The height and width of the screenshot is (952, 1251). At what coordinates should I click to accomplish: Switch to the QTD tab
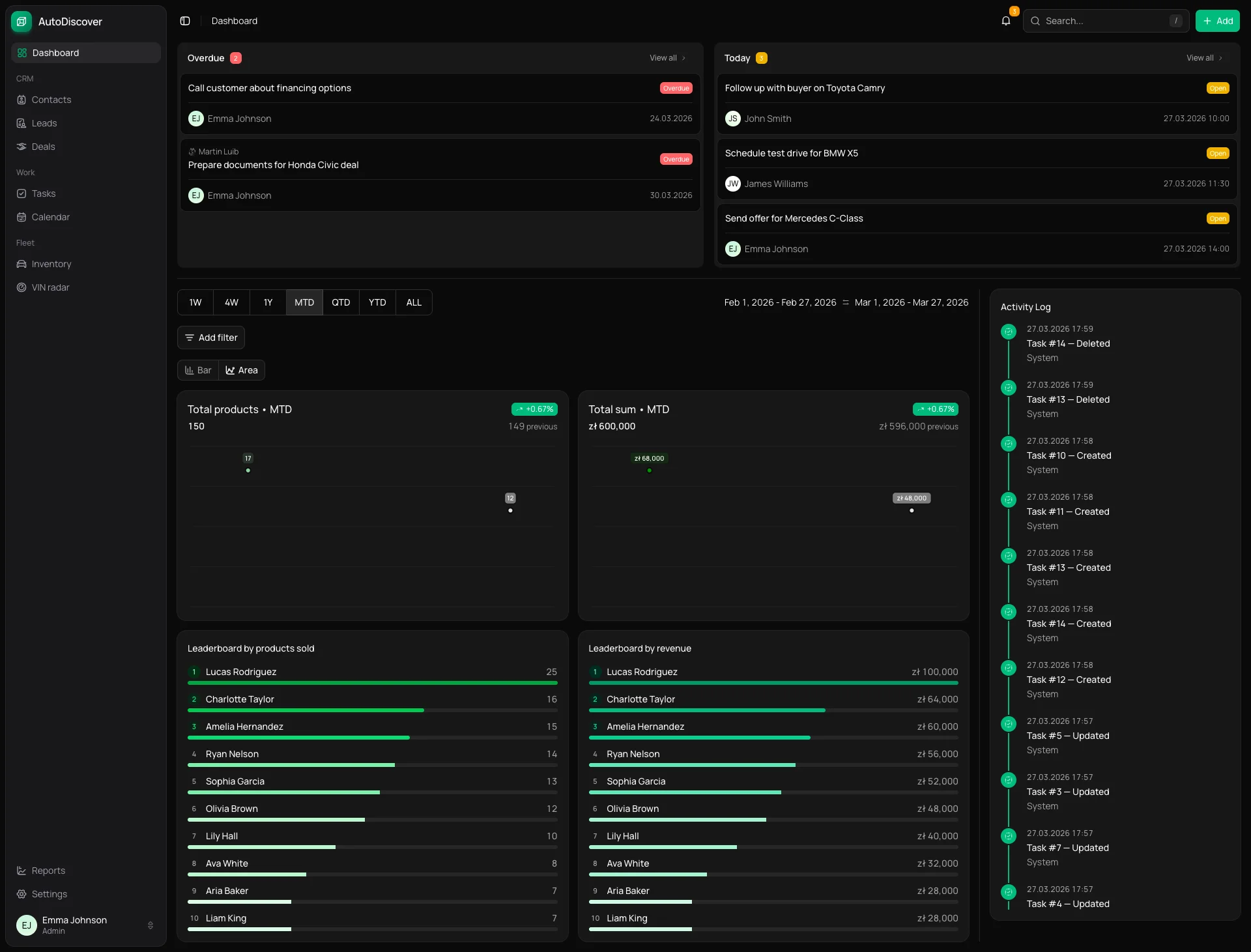(340, 302)
